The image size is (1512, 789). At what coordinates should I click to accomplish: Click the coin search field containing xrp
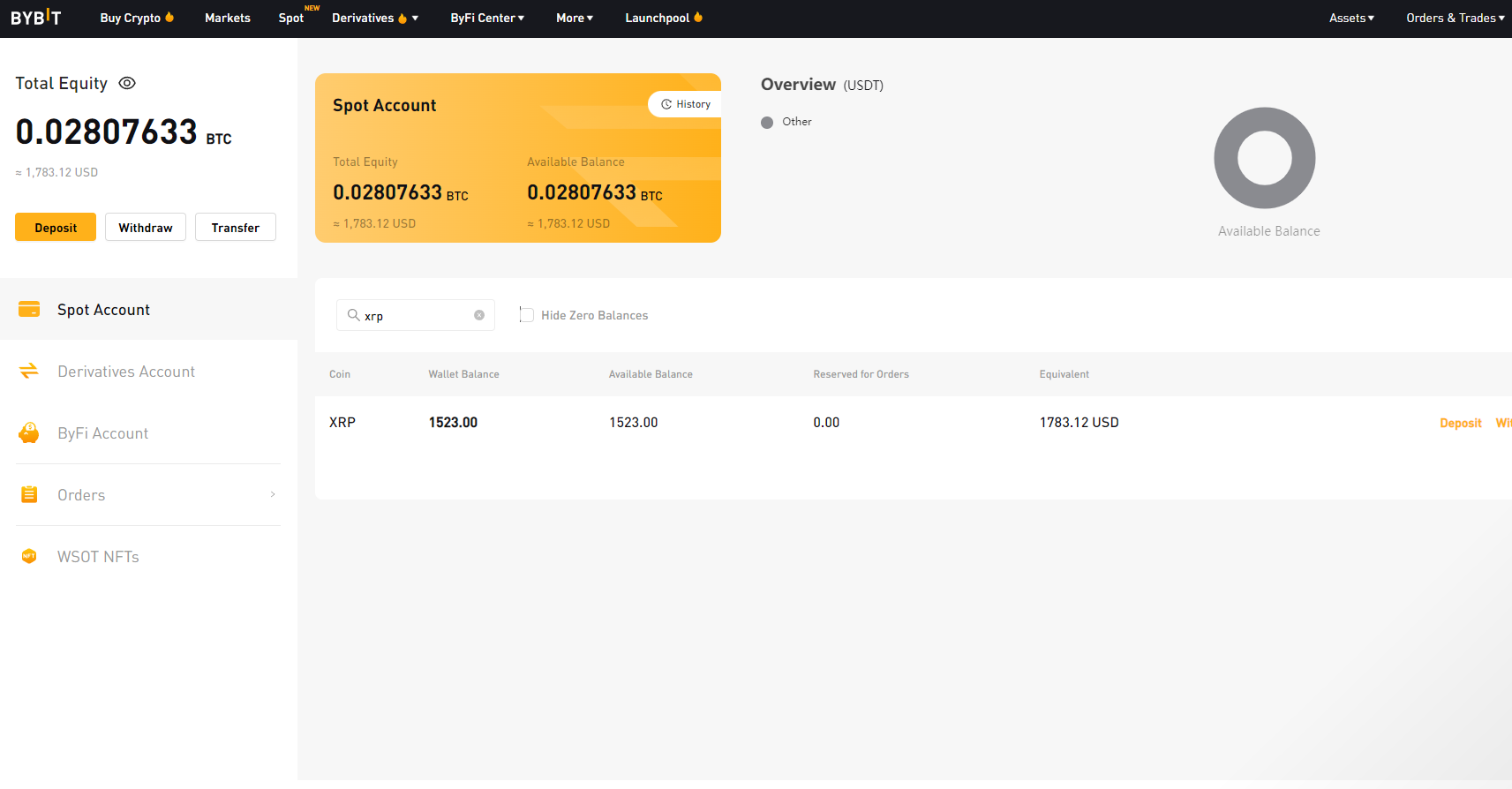(416, 315)
